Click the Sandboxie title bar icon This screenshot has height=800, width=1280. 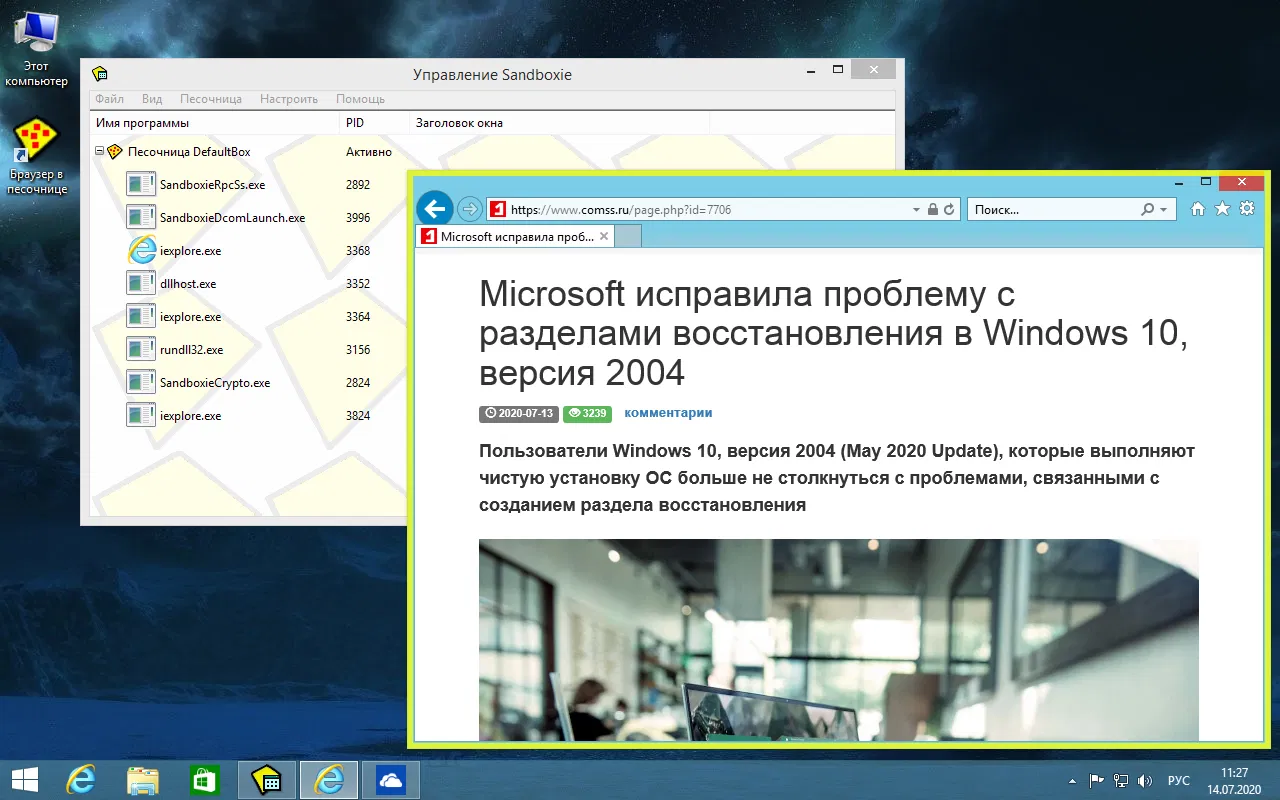[100, 74]
